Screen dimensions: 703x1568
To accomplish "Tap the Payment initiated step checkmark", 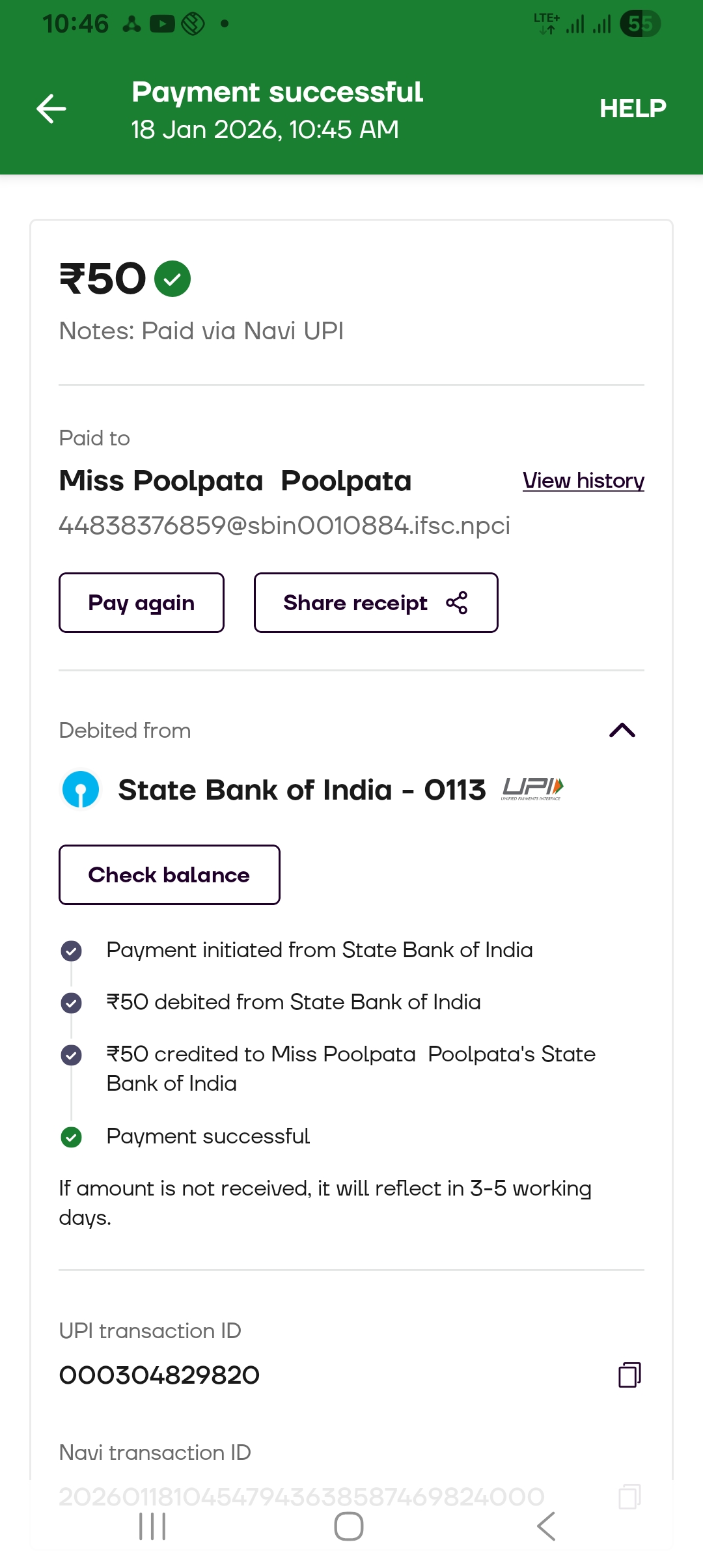I will click(x=72, y=951).
